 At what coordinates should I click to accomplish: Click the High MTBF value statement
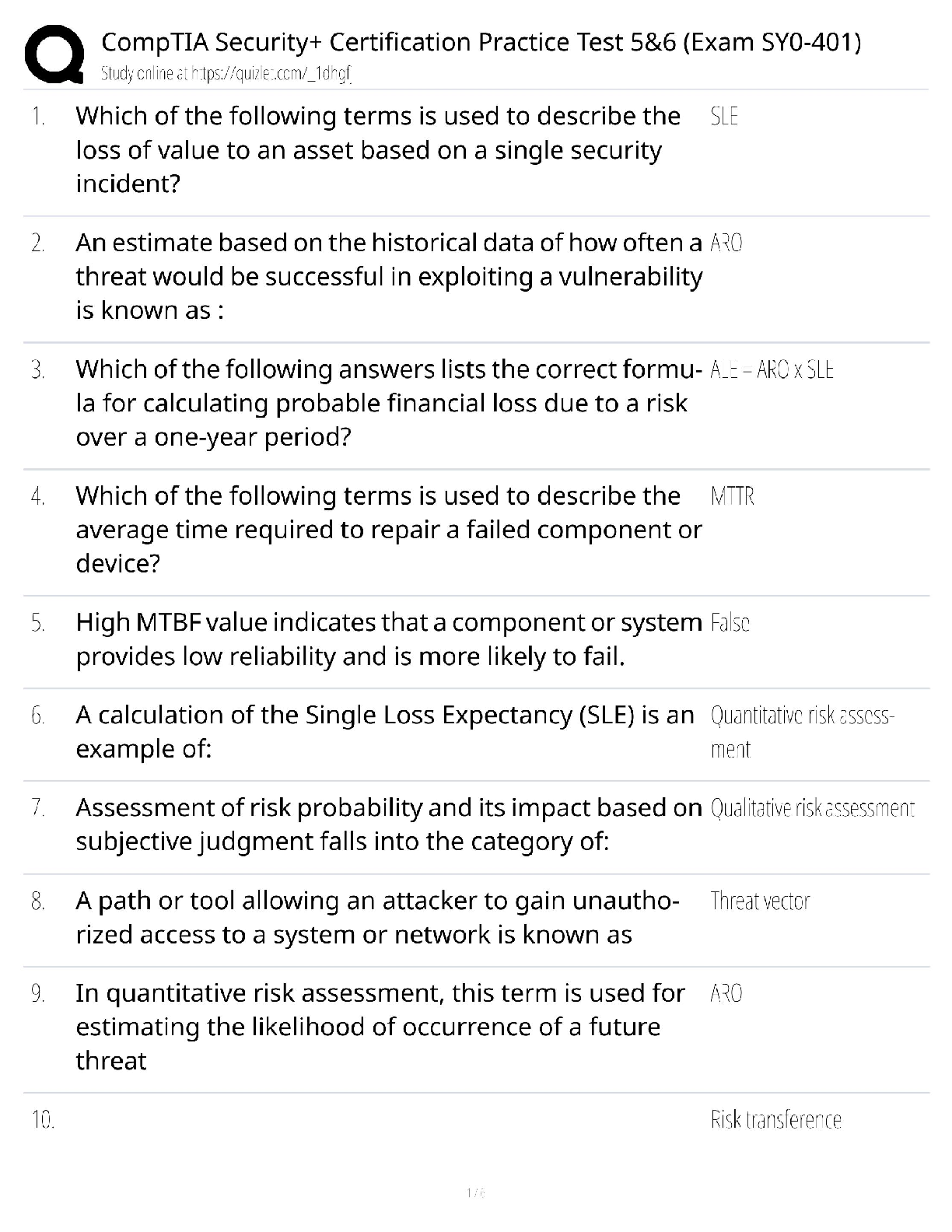388,639
